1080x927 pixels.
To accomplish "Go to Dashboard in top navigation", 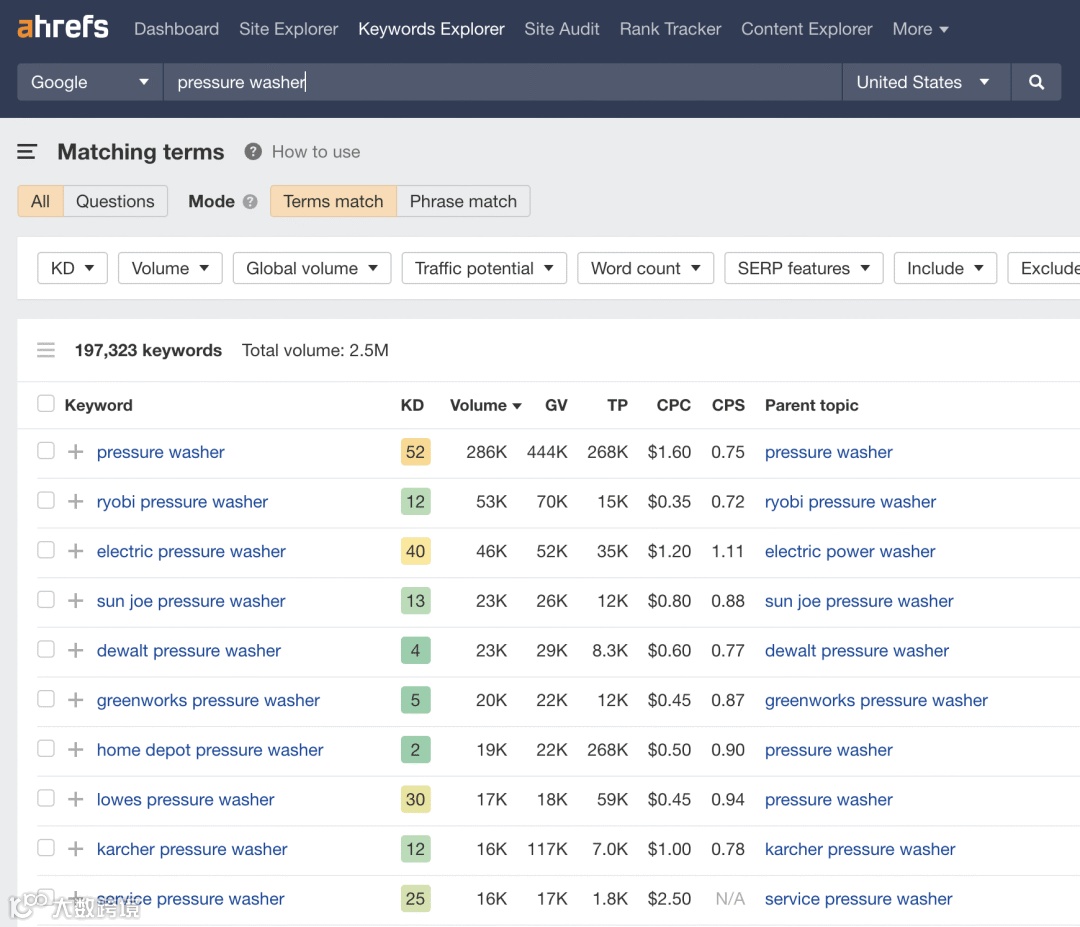I will click(176, 29).
